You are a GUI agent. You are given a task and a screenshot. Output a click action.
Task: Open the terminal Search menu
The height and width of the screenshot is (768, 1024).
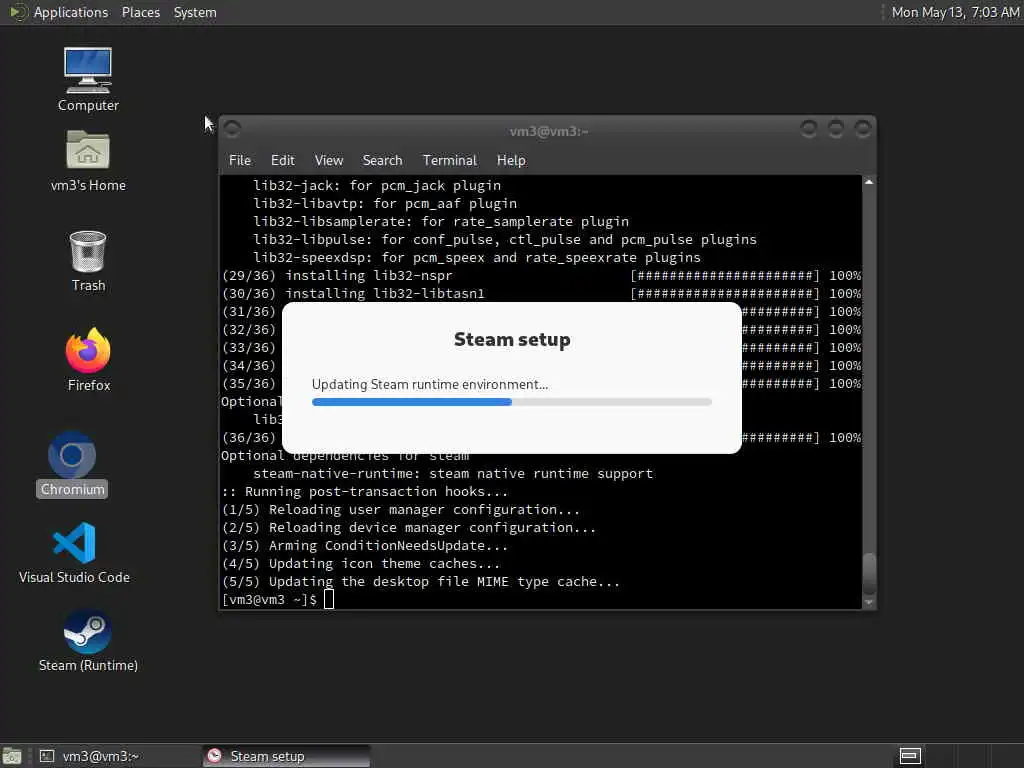point(382,160)
